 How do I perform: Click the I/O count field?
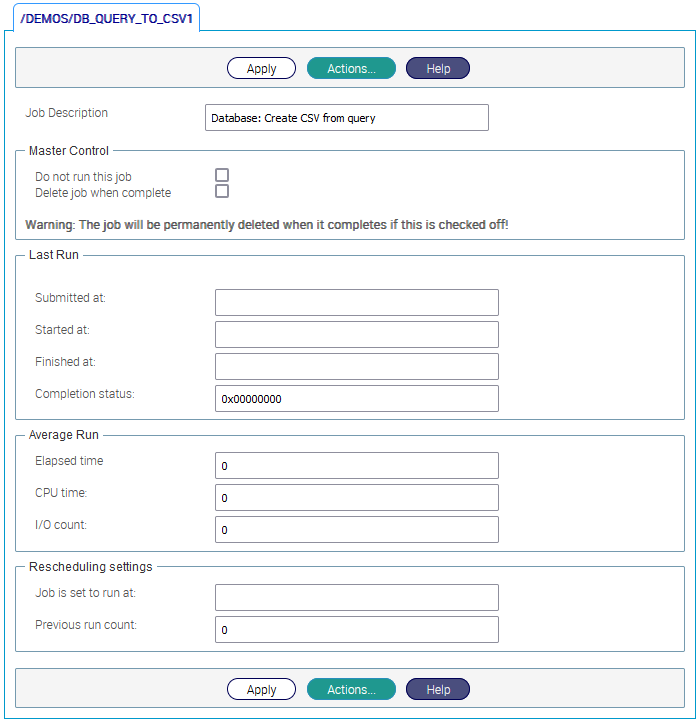click(356, 529)
